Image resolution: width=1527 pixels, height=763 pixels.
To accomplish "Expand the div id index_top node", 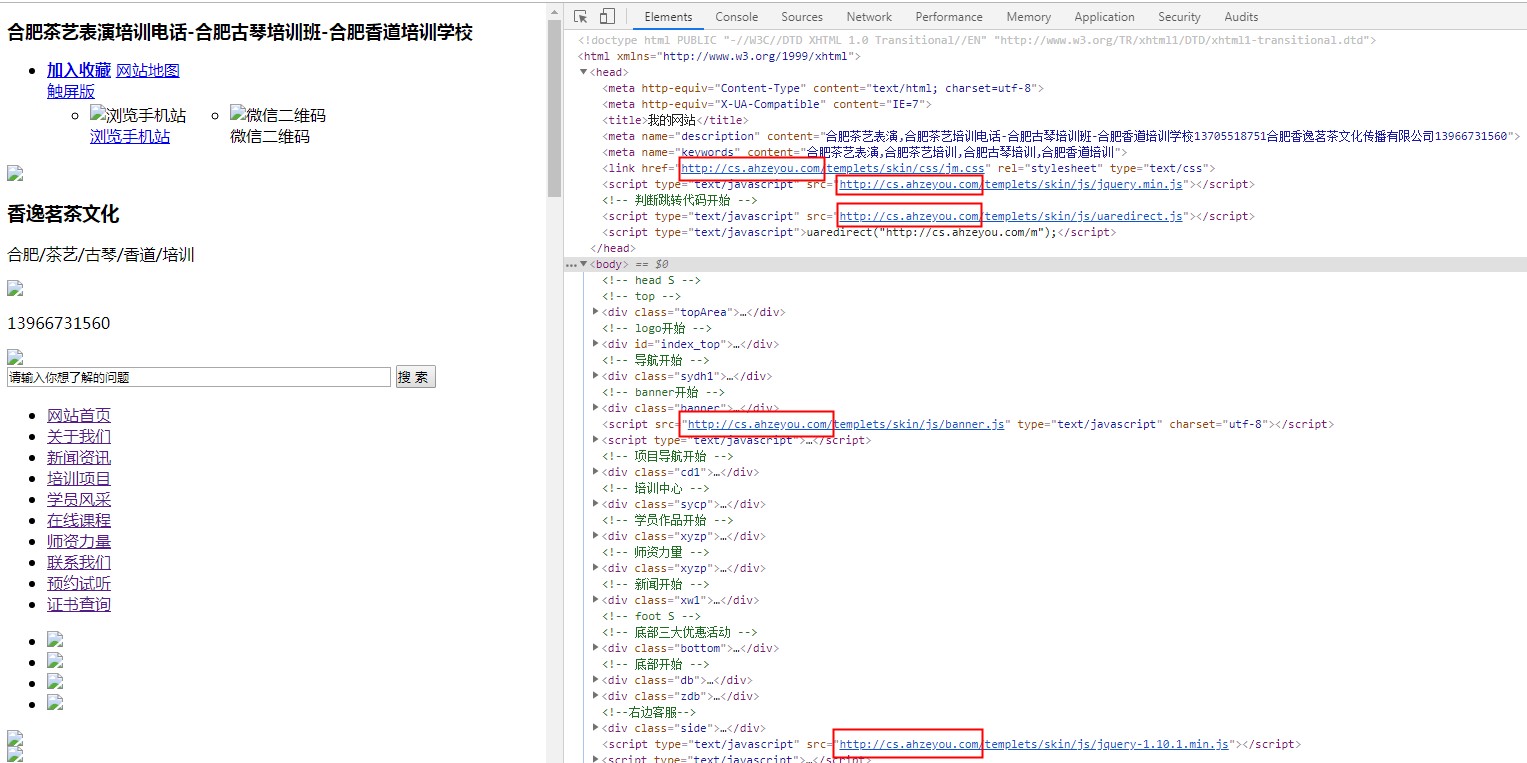I will [596, 344].
